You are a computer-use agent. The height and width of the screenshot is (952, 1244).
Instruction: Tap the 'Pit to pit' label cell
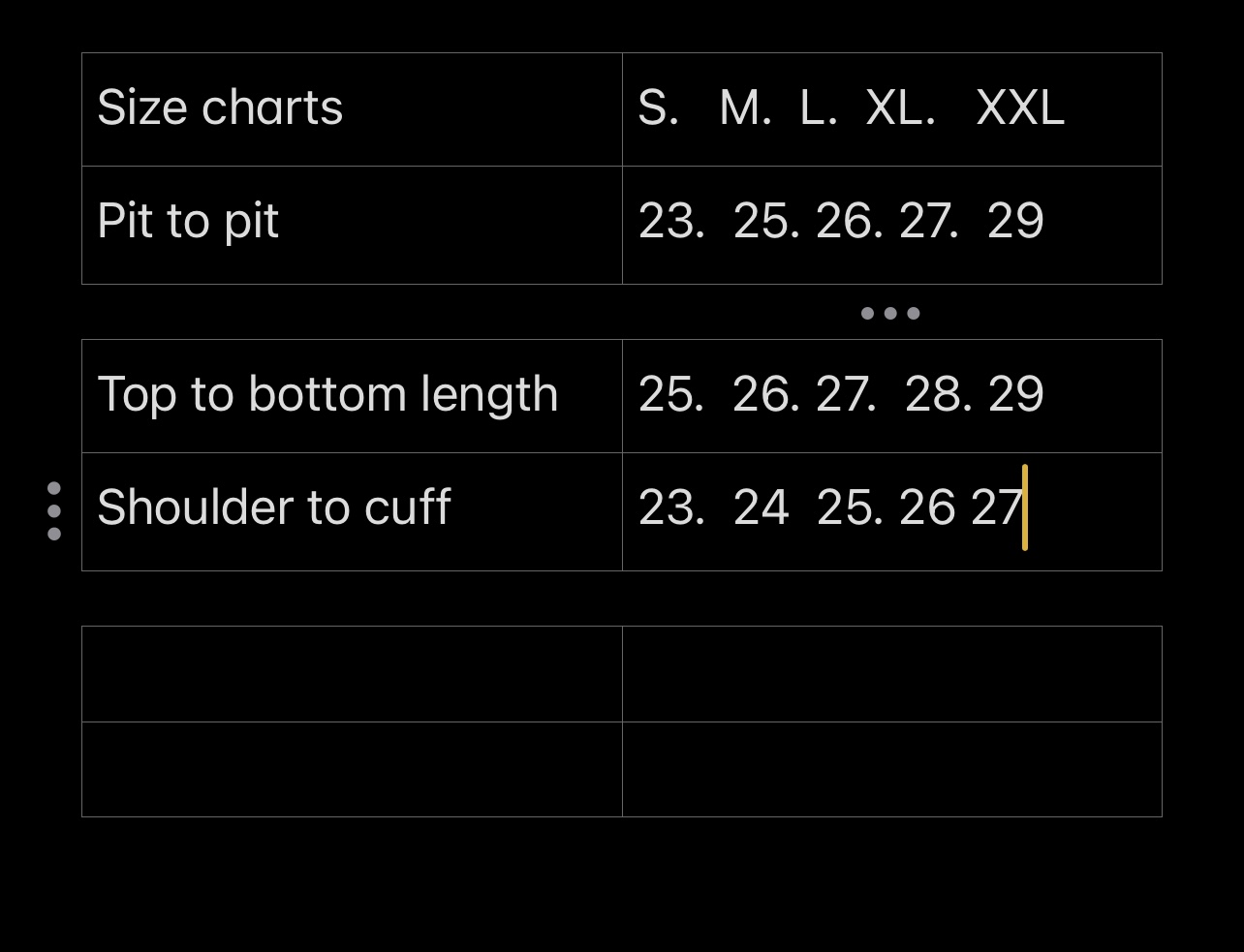point(189,222)
